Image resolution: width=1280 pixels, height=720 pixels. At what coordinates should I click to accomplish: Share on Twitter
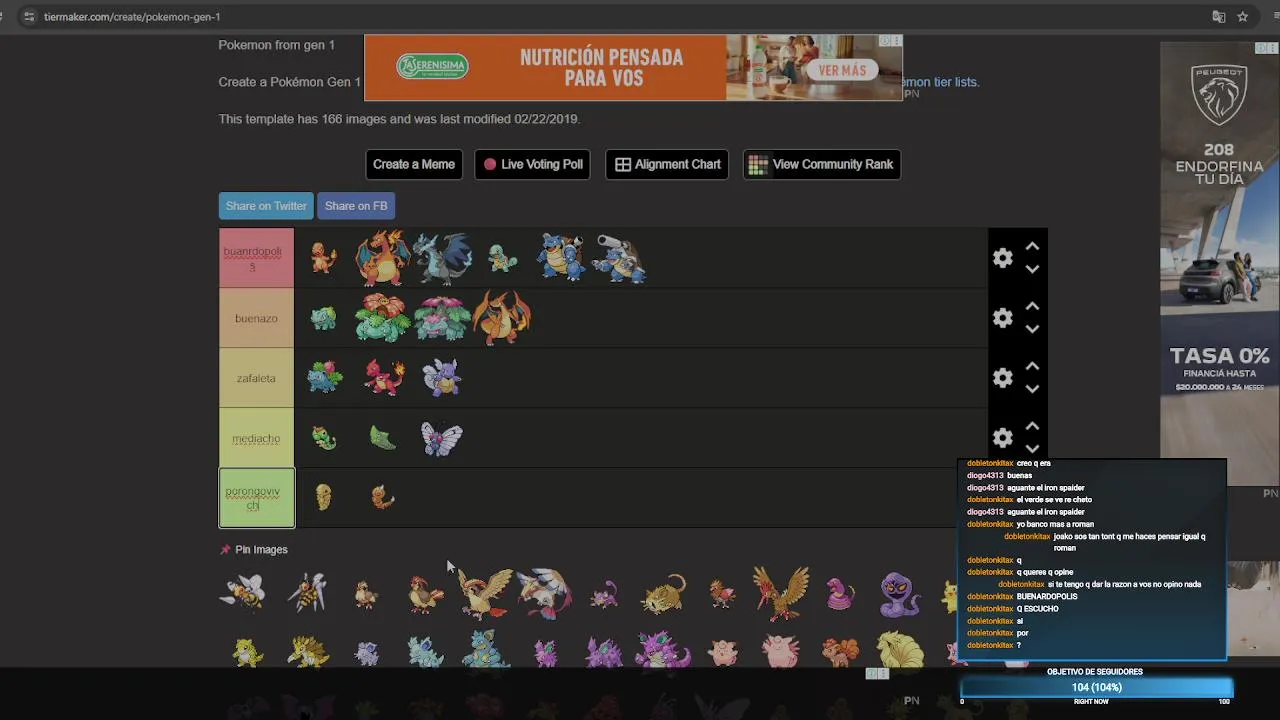pyautogui.click(x=266, y=206)
